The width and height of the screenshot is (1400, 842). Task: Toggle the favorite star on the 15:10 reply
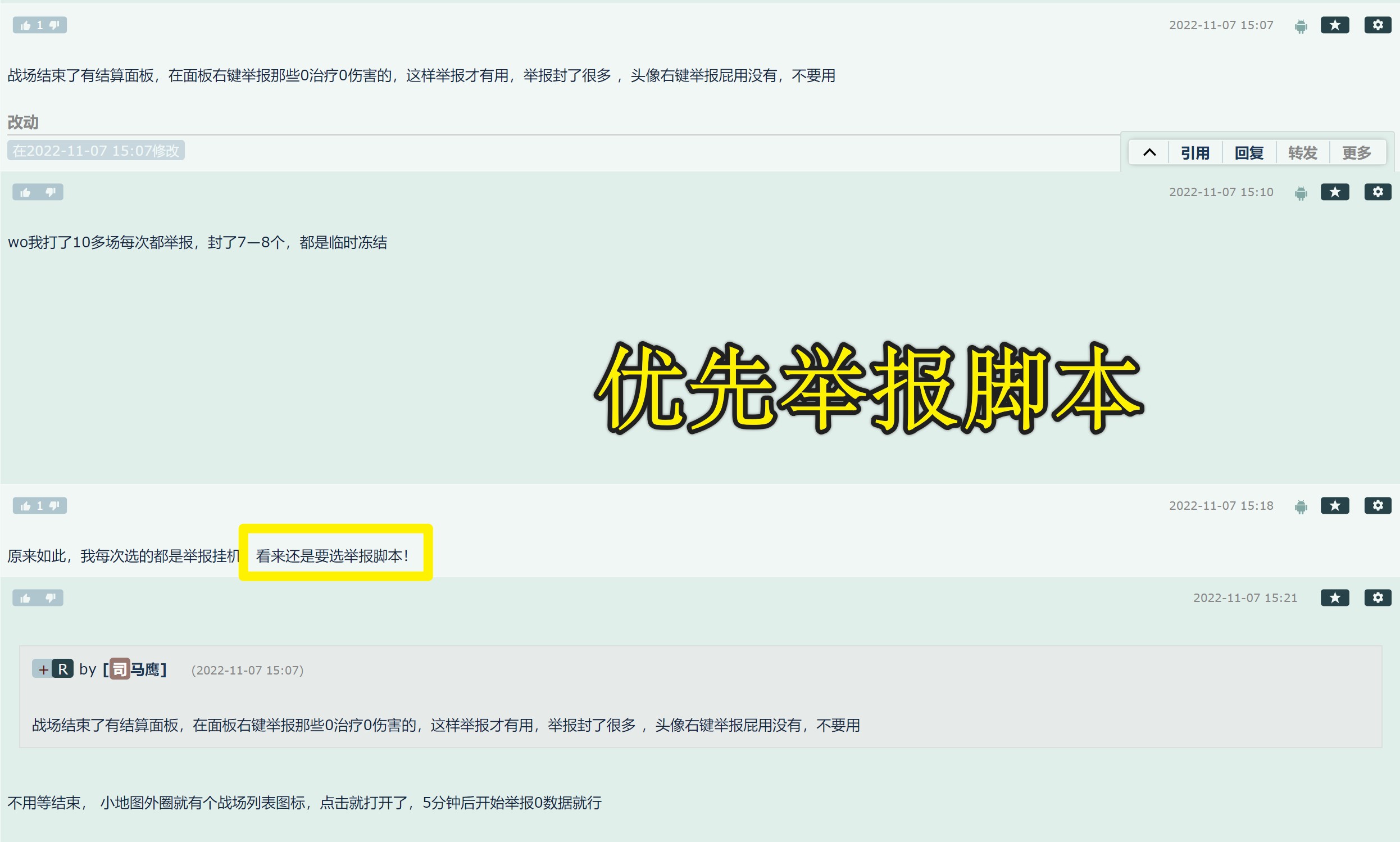[x=1335, y=192]
